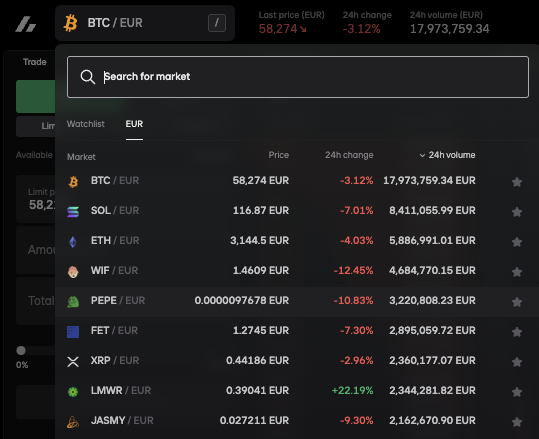Click the PEPE frog coin icon
Image resolution: width=539 pixels, height=439 pixels.
[x=73, y=302]
